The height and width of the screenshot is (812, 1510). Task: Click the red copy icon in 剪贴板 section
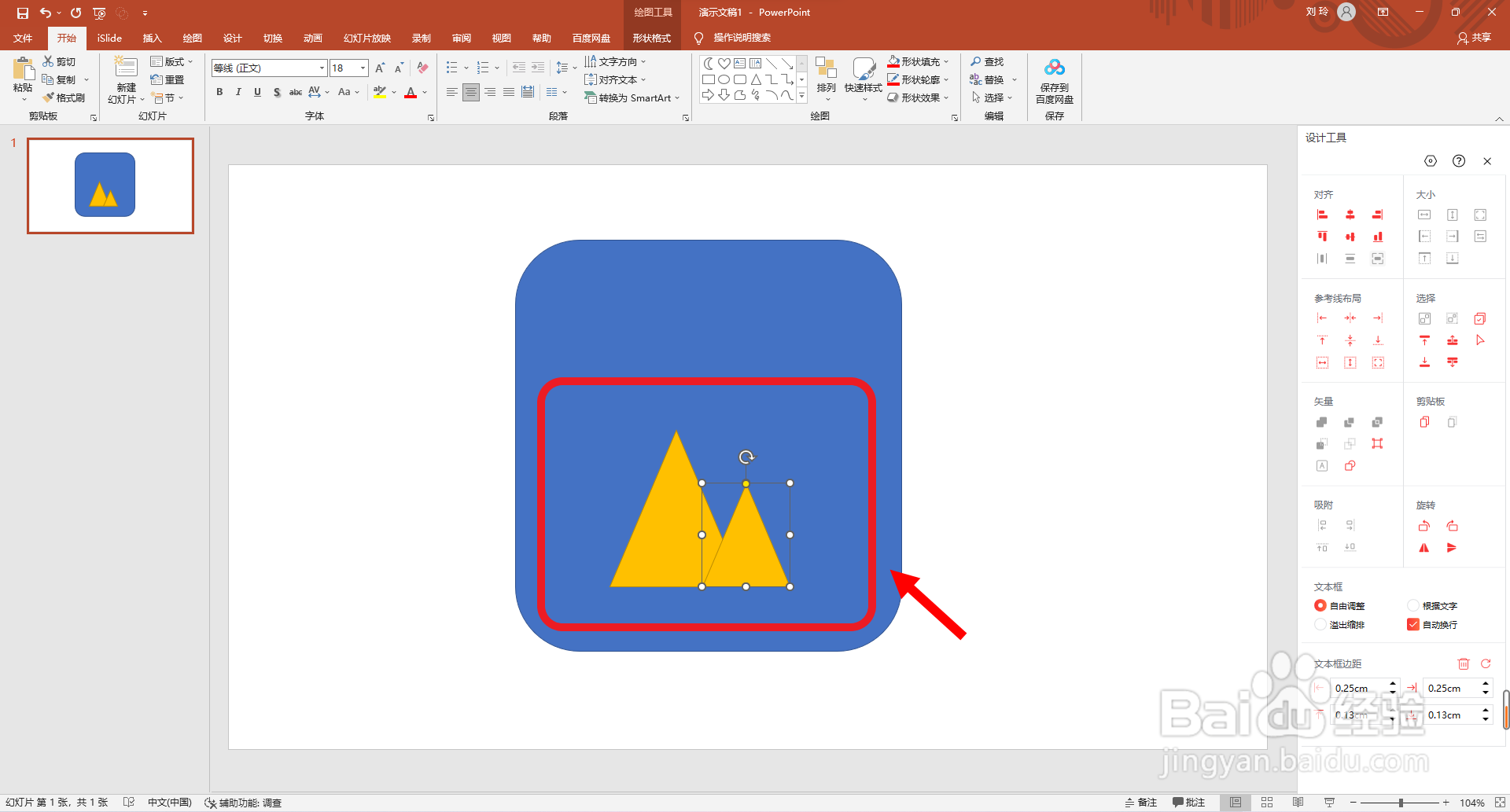click(1424, 422)
